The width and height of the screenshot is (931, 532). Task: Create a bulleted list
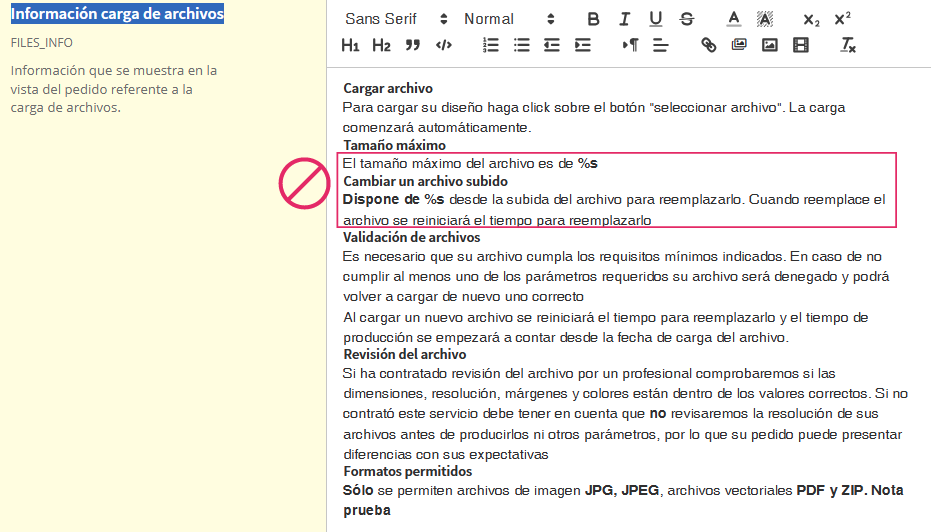point(521,45)
